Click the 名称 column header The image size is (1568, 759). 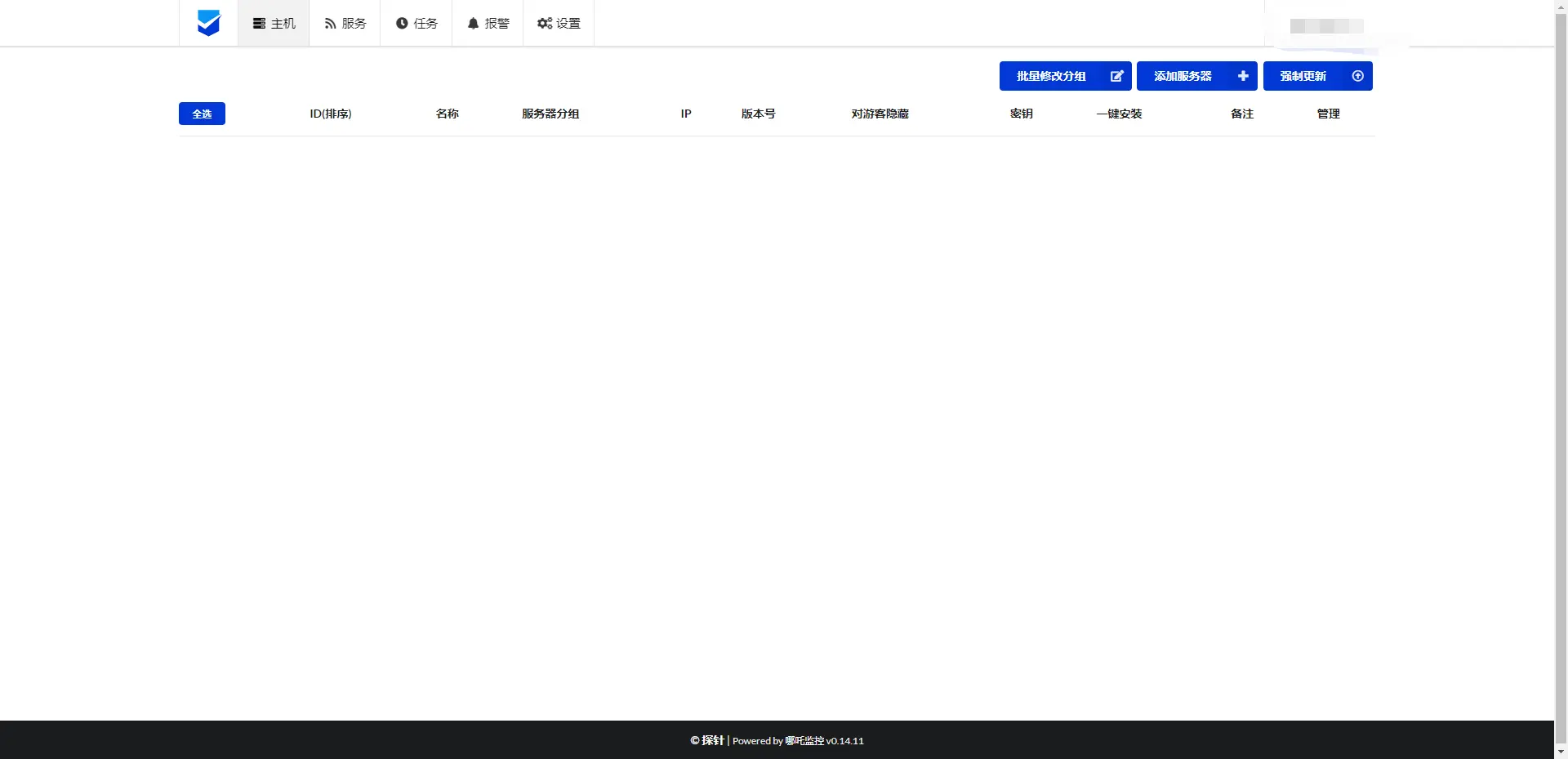[448, 114]
